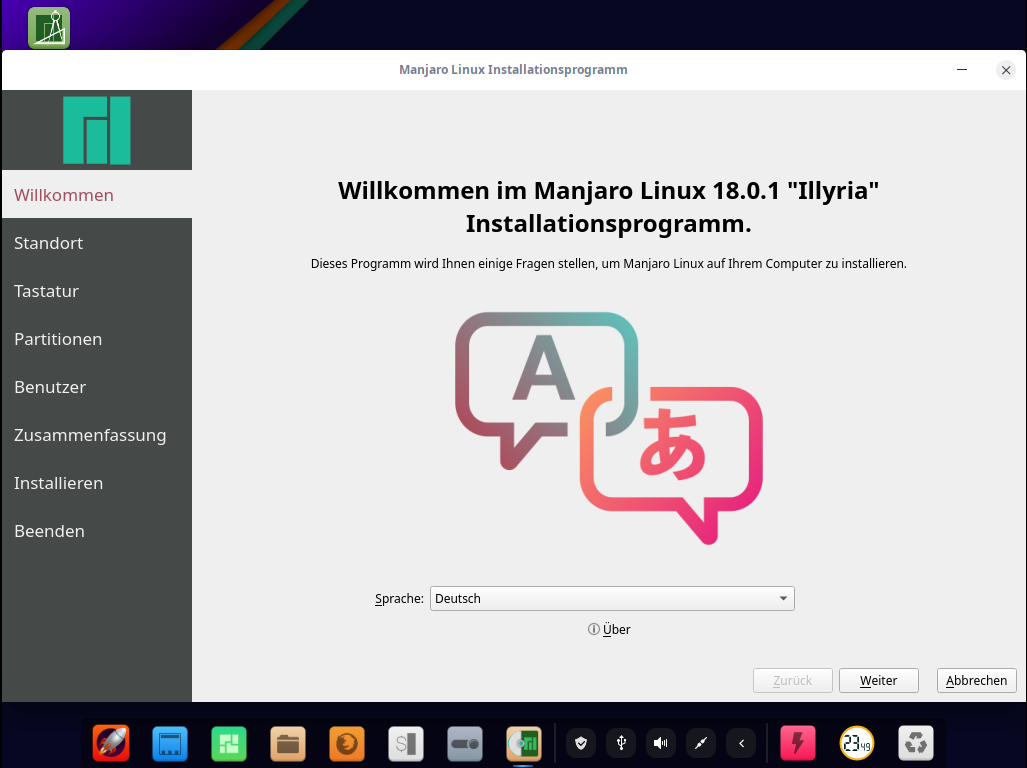Collapse the system tray arrow
The image size is (1027, 768).
[x=741, y=743]
